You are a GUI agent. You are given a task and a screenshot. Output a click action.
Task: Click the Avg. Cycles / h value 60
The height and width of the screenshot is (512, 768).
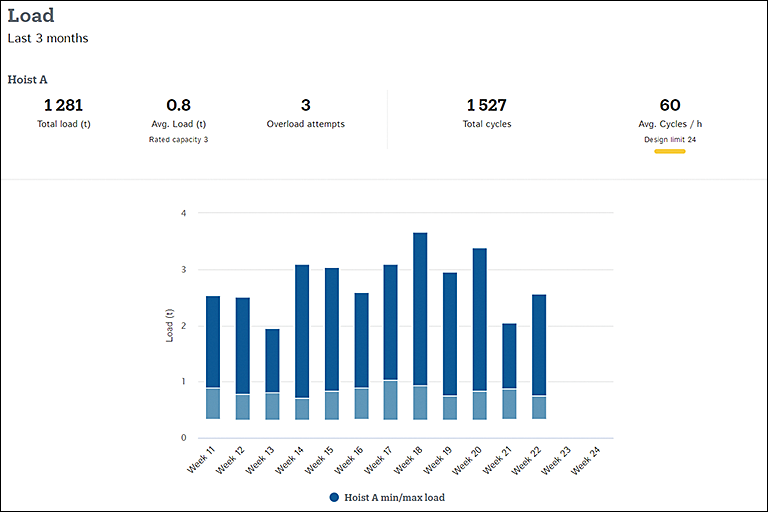[x=670, y=105]
